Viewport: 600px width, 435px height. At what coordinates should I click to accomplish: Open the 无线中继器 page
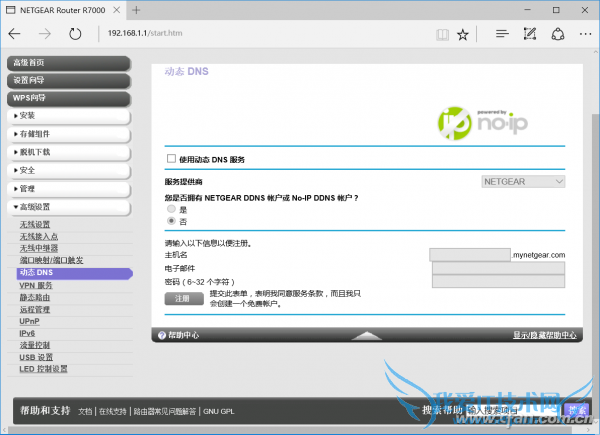point(39,248)
